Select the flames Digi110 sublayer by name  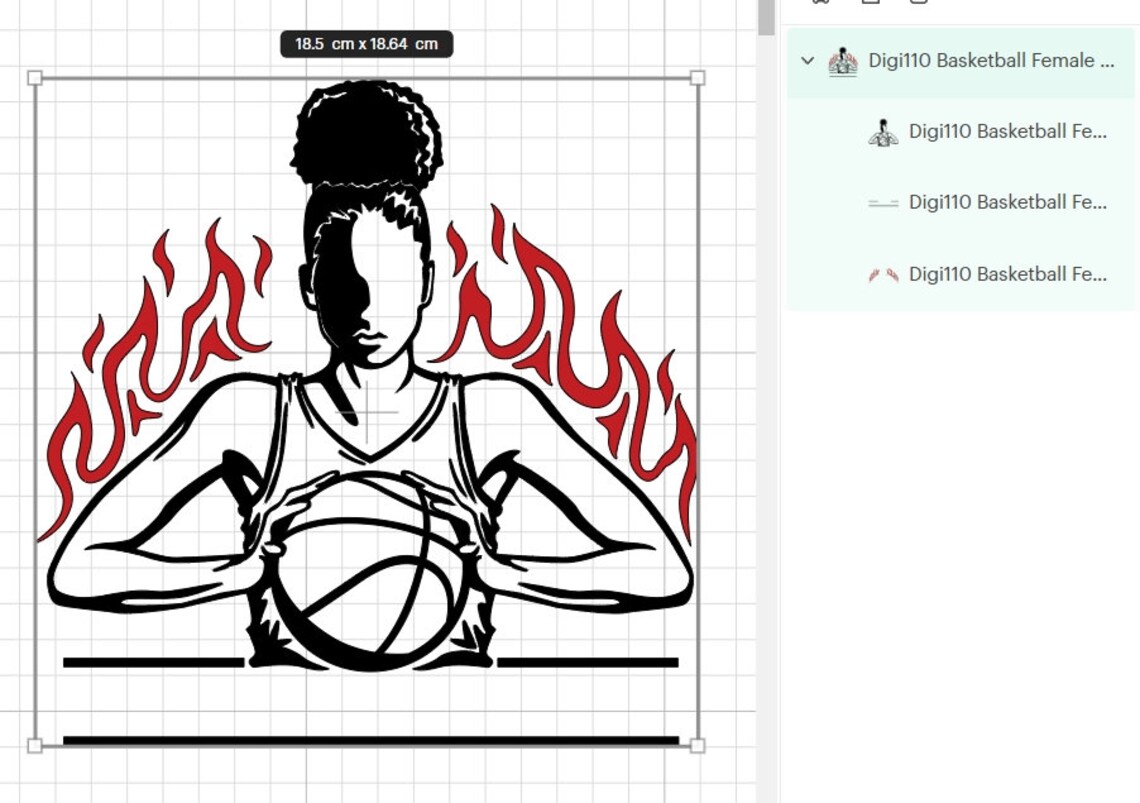(1007, 273)
